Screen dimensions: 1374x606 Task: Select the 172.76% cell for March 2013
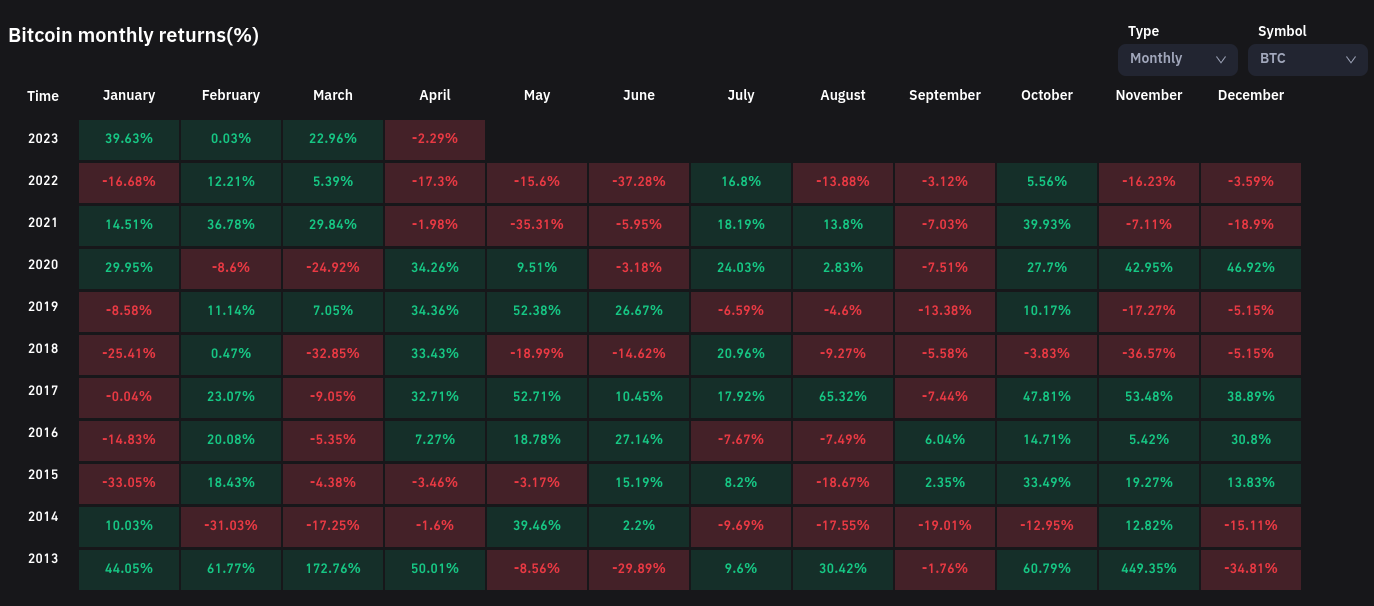(x=333, y=568)
